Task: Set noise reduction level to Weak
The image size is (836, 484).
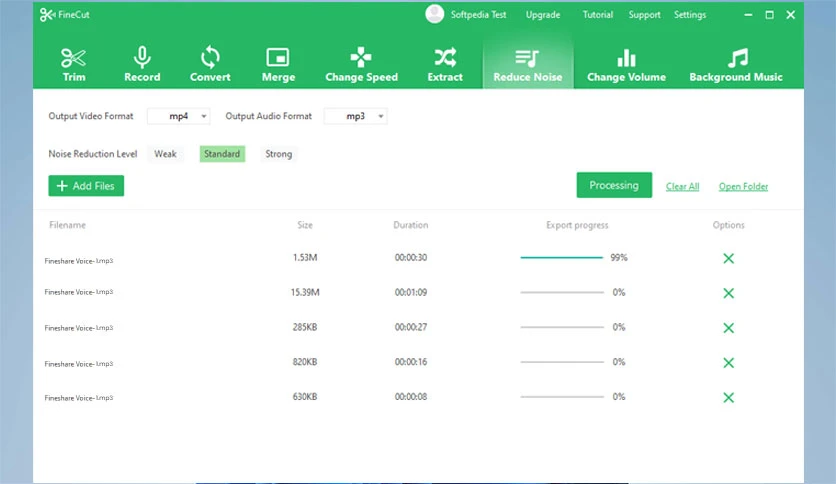Action: tap(165, 154)
